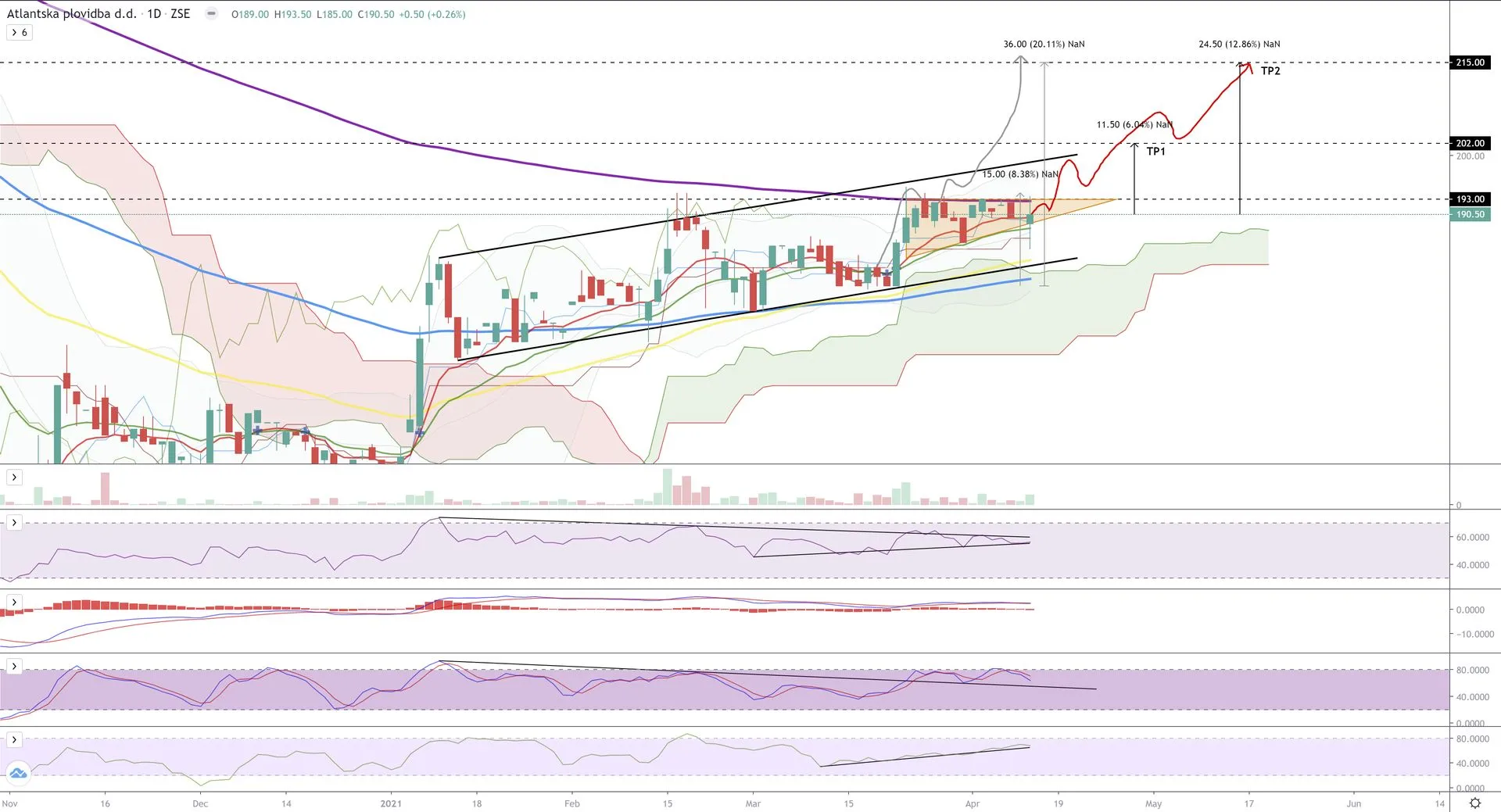Select the 202.00 price level label
The height and width of the screenshot is (812, 1501).
[x=1470, y=143]
